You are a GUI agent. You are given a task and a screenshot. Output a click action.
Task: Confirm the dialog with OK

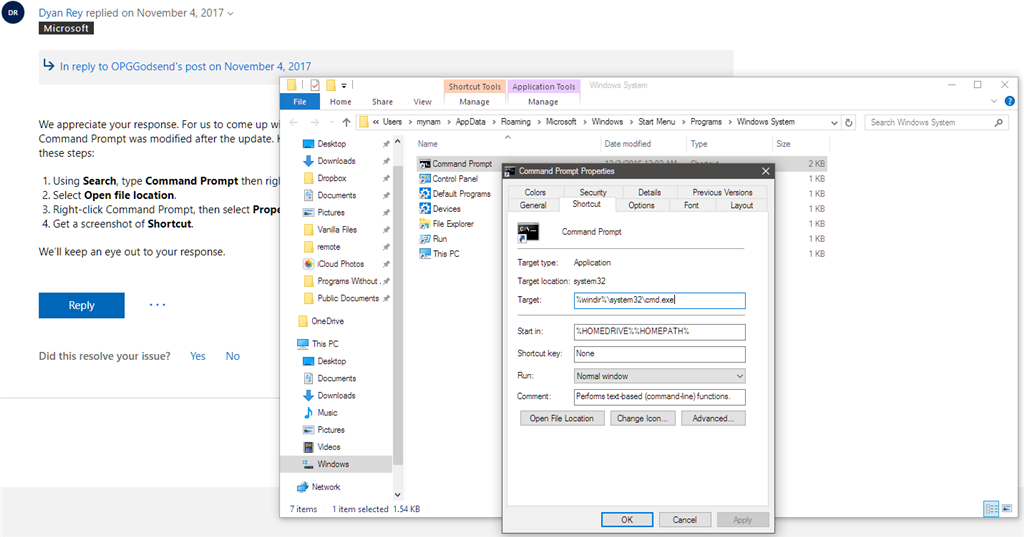click(x=627, y=519)
